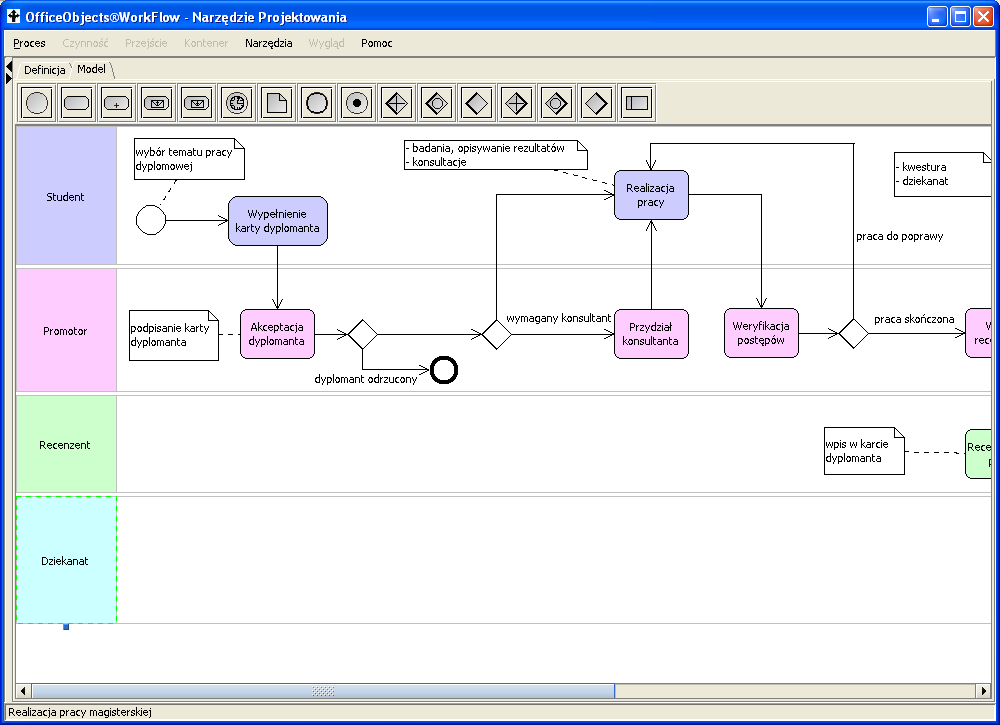The height and width of the screenshot is (725, 1000).
Task: Click the 'dyplomant odrzucony' transition label
Action: point(365,379)
